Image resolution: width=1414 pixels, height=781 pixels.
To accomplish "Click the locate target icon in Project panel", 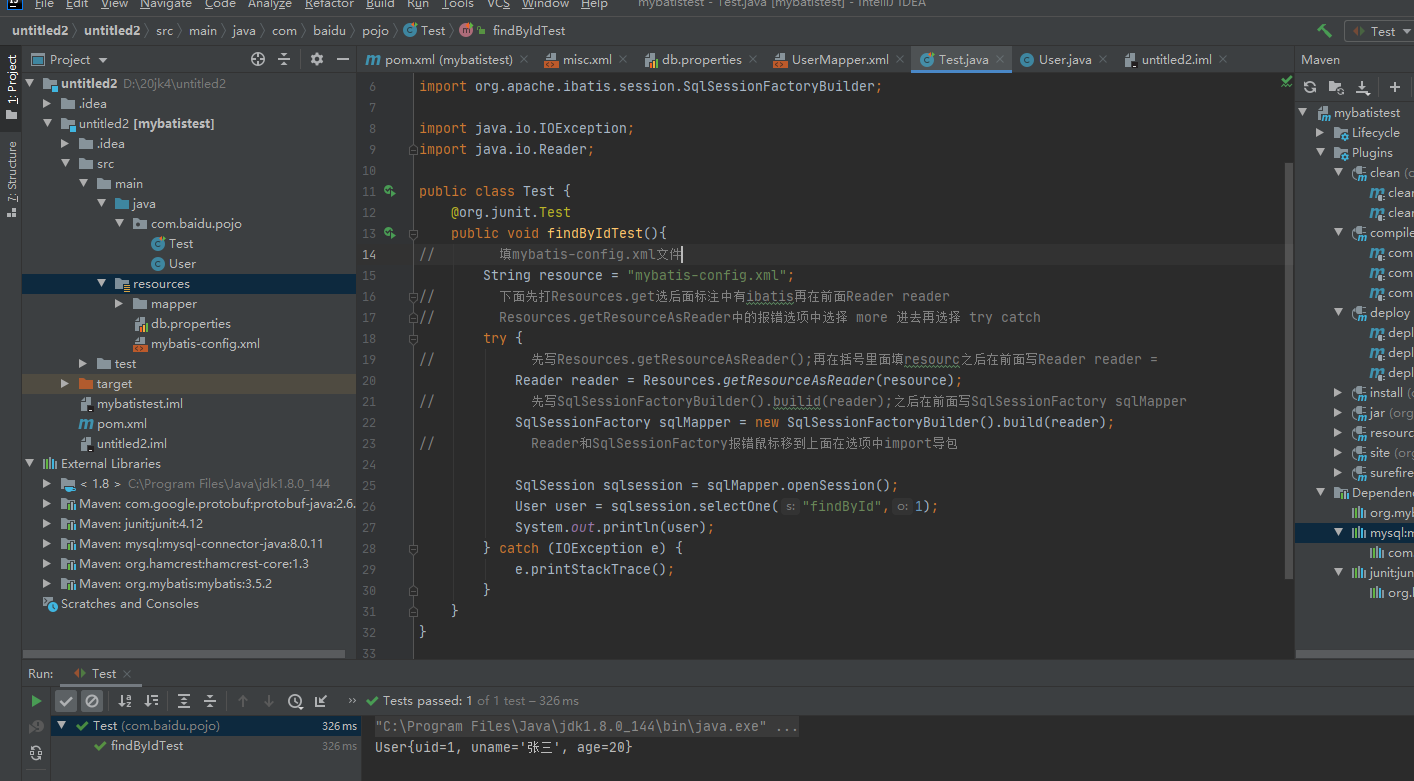I will (258, 59).
